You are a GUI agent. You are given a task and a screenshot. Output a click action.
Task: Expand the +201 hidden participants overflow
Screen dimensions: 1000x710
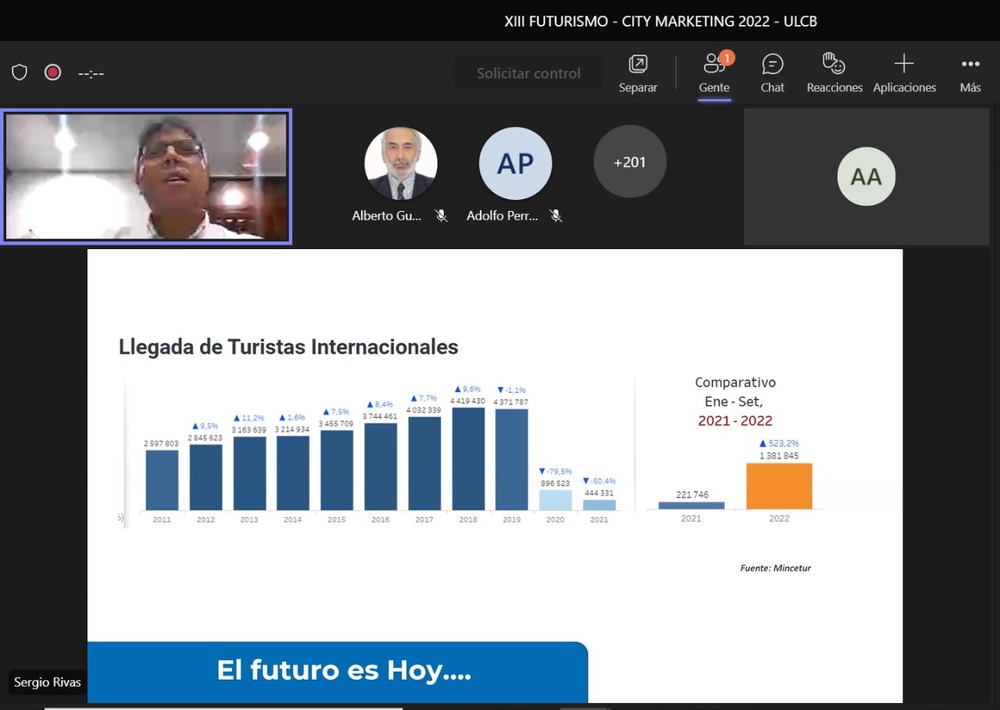[630, 161]
